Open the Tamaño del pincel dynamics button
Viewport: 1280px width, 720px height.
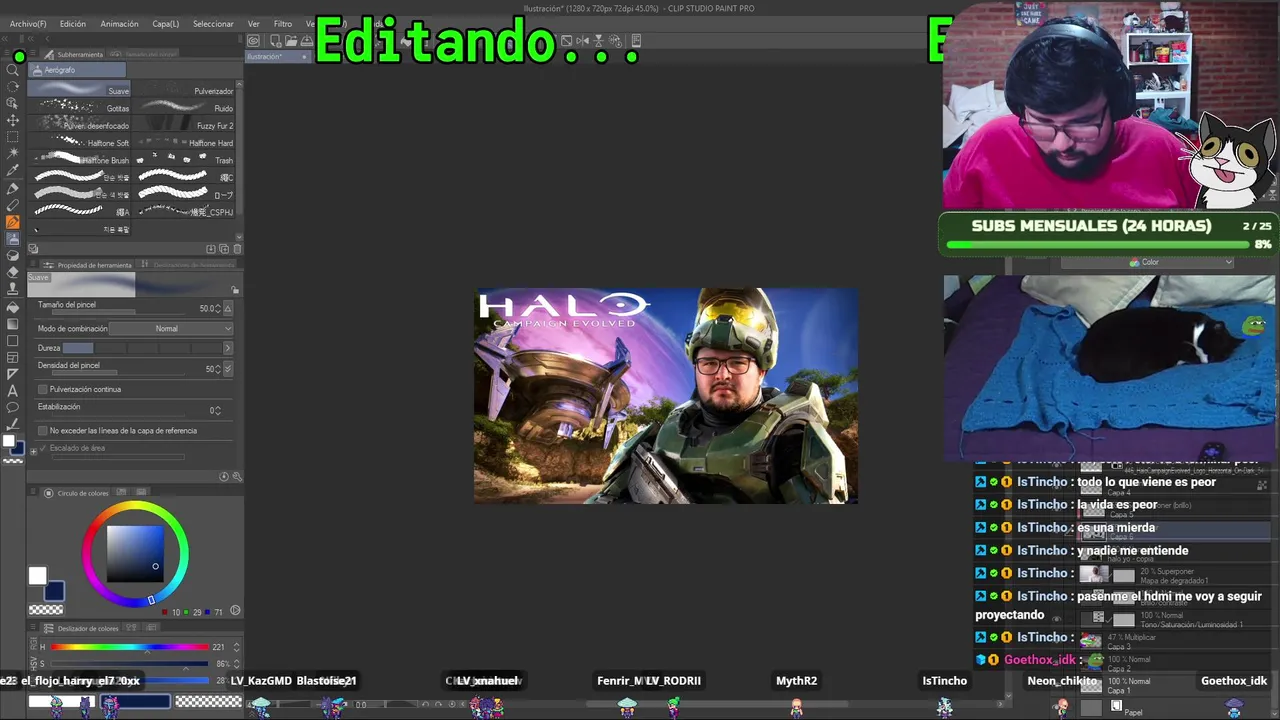227,309
